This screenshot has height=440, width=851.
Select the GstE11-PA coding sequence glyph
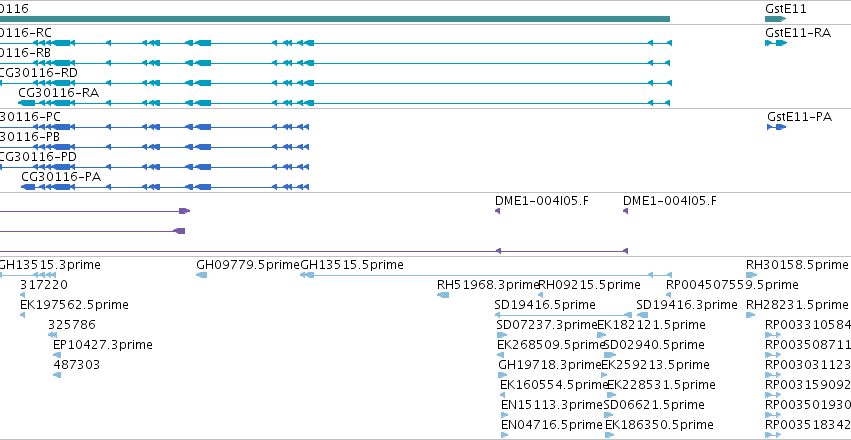(776, 127)
